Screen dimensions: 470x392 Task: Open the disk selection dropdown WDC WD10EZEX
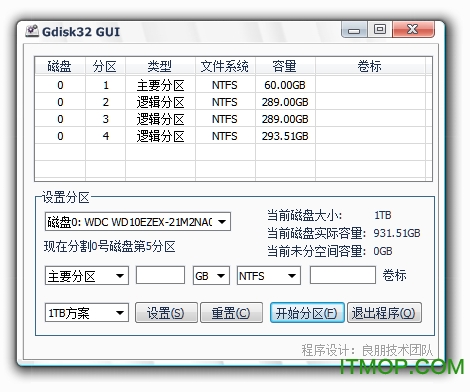138,222
